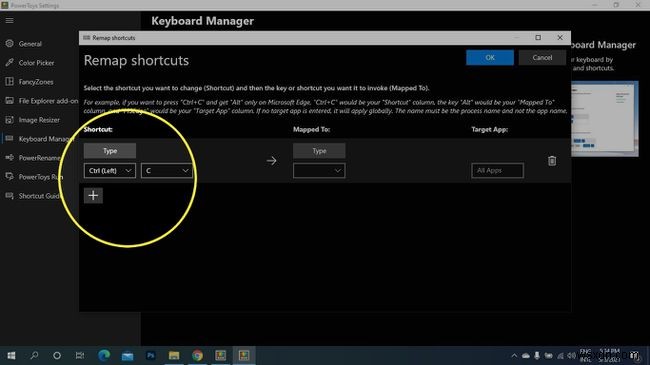The width and height of the screenshot is (650, 365).
Task: Click the Image Resizer icon
Action: point(10,119)
